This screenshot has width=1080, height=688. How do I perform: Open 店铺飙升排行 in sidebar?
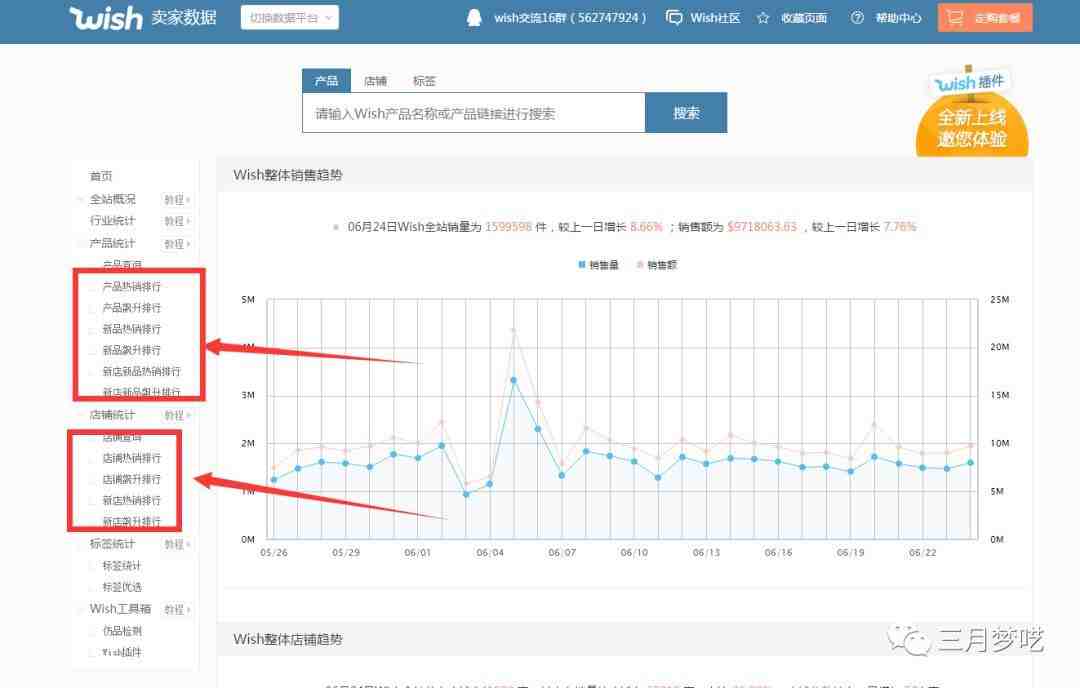click(132, 479)
